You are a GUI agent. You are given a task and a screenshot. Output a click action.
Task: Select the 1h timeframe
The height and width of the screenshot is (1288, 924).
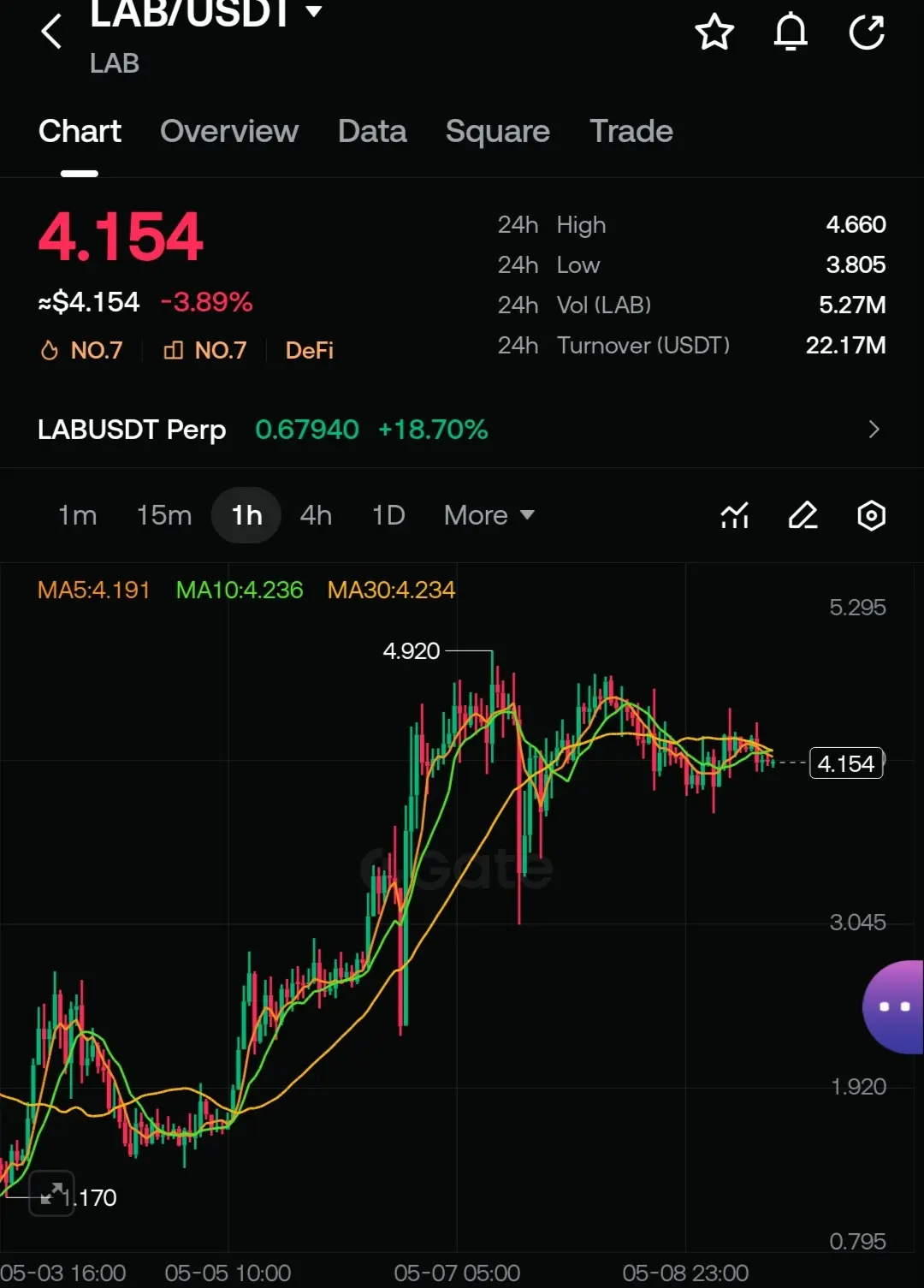pos(246,515)
